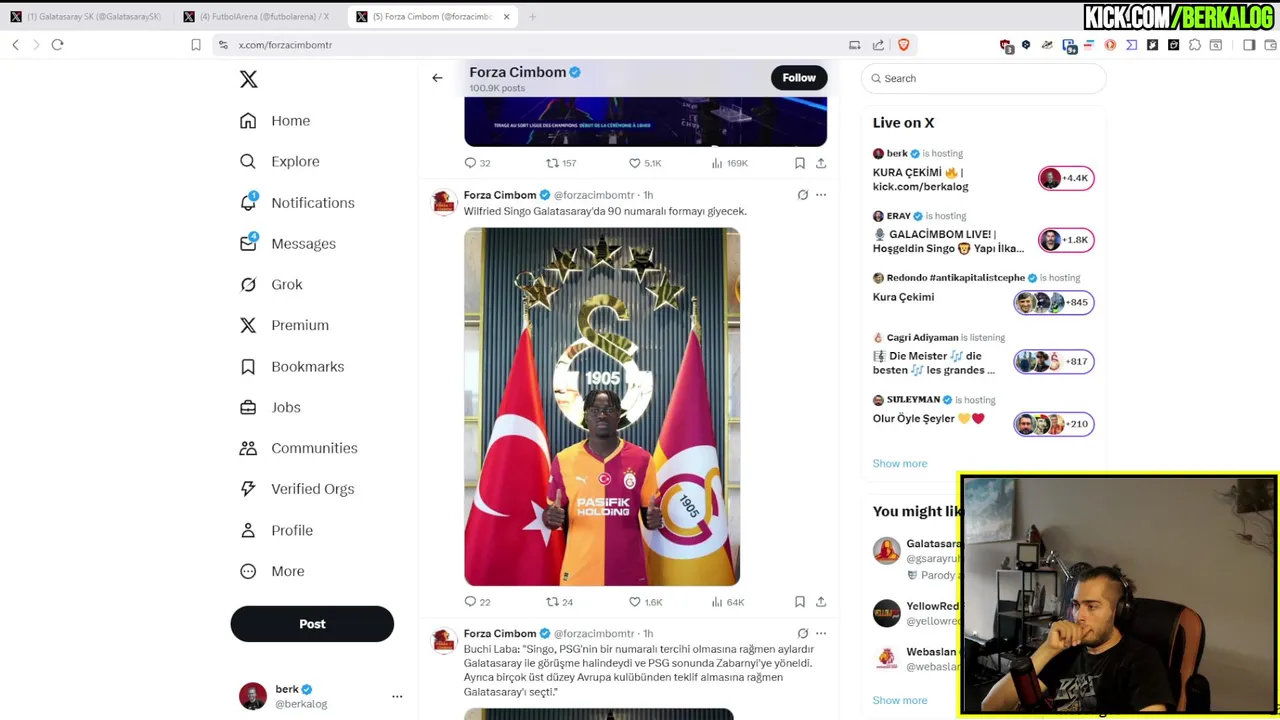Viewport: 1280px width, 720px height.
Task: Share the top post with 169K views
Action: click(x=821, y=163)
